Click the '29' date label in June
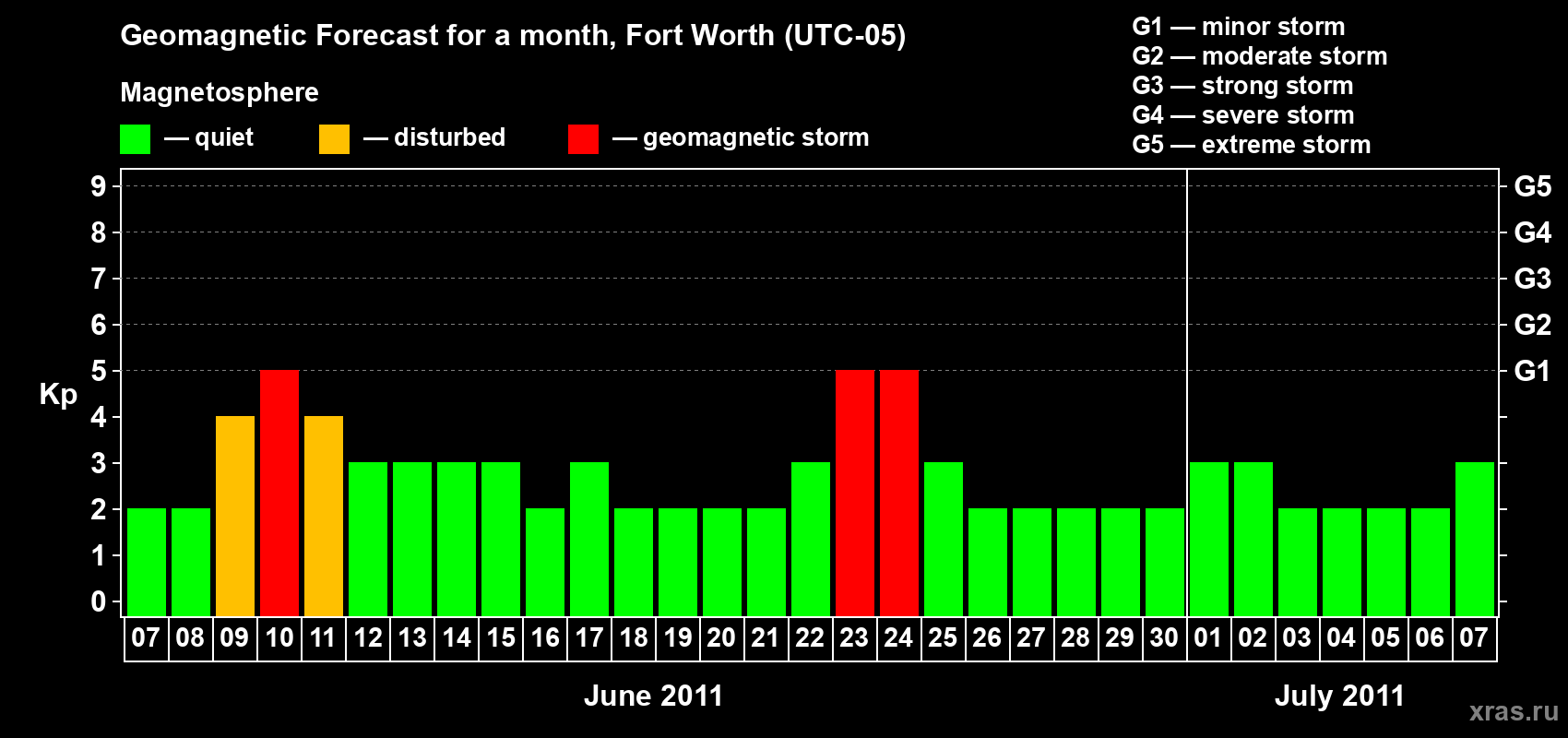Image resolution: width=1568 pixels, height=738 pixels. click(x=1120, y=638)
